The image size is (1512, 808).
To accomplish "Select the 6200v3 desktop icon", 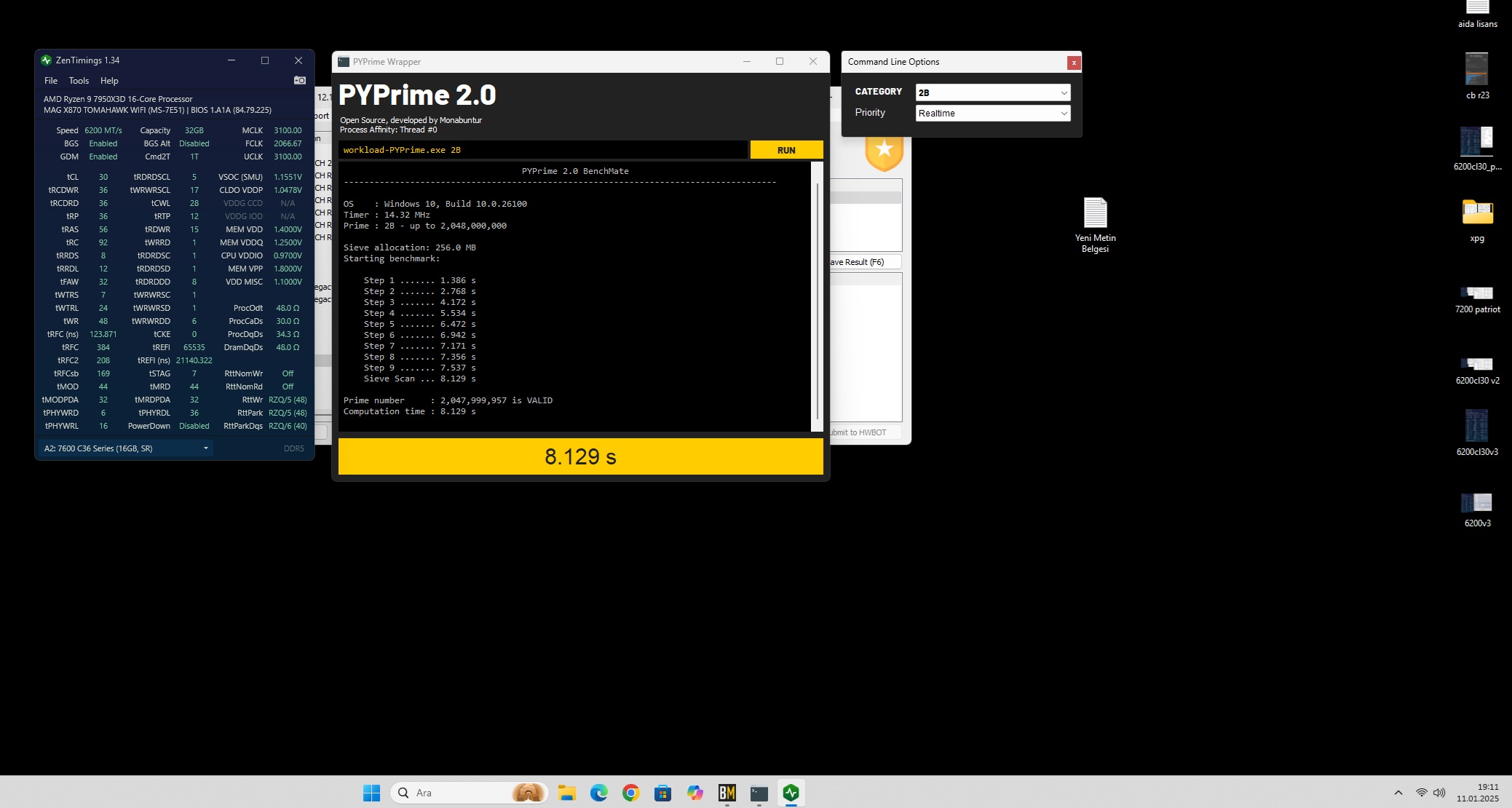I will tap(1477, 510).
